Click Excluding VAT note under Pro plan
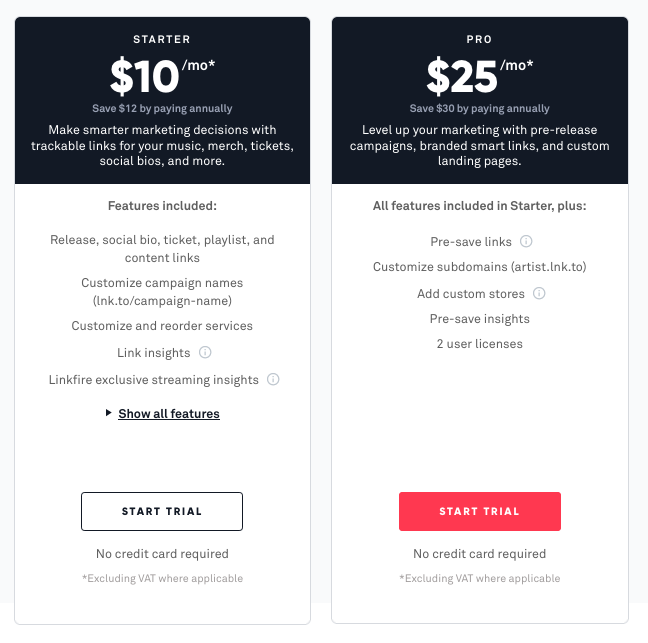This screenshot has height=643, width=648. [x=480, y=578]
